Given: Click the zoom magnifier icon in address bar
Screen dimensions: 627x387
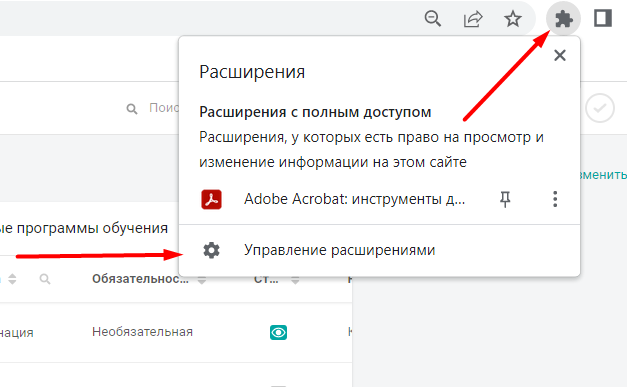Looking at the screenshot, I should point(433,18).
